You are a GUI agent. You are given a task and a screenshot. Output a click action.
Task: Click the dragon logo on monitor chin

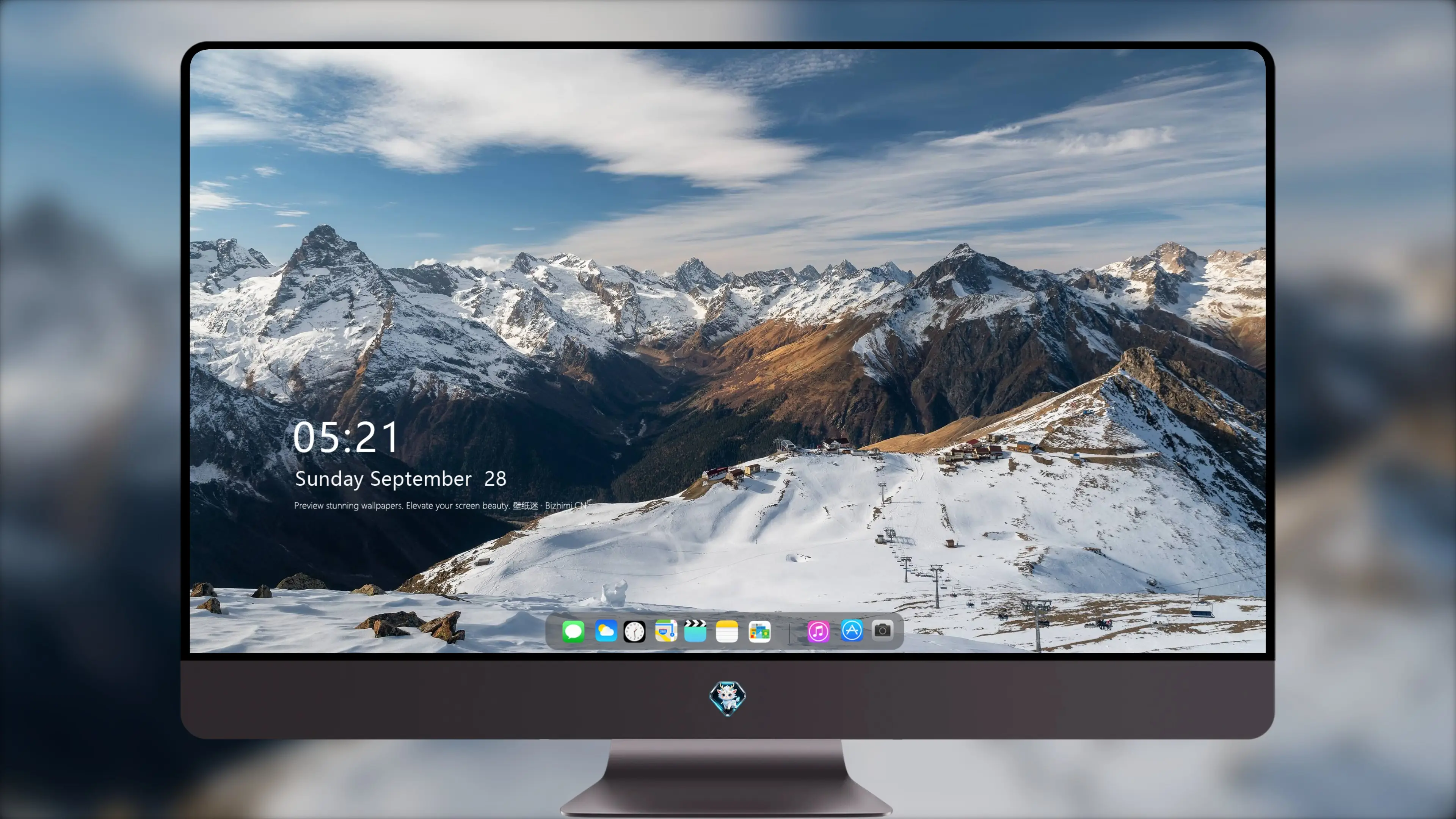[728, 698]
